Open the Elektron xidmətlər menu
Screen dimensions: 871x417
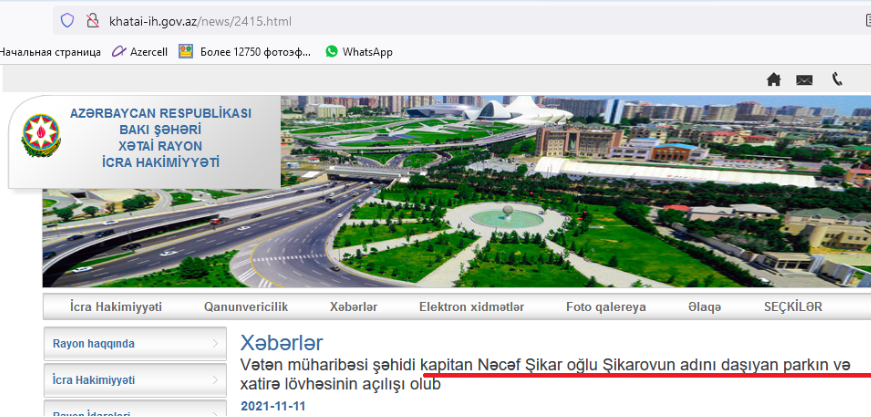click(x=471, y=307)
